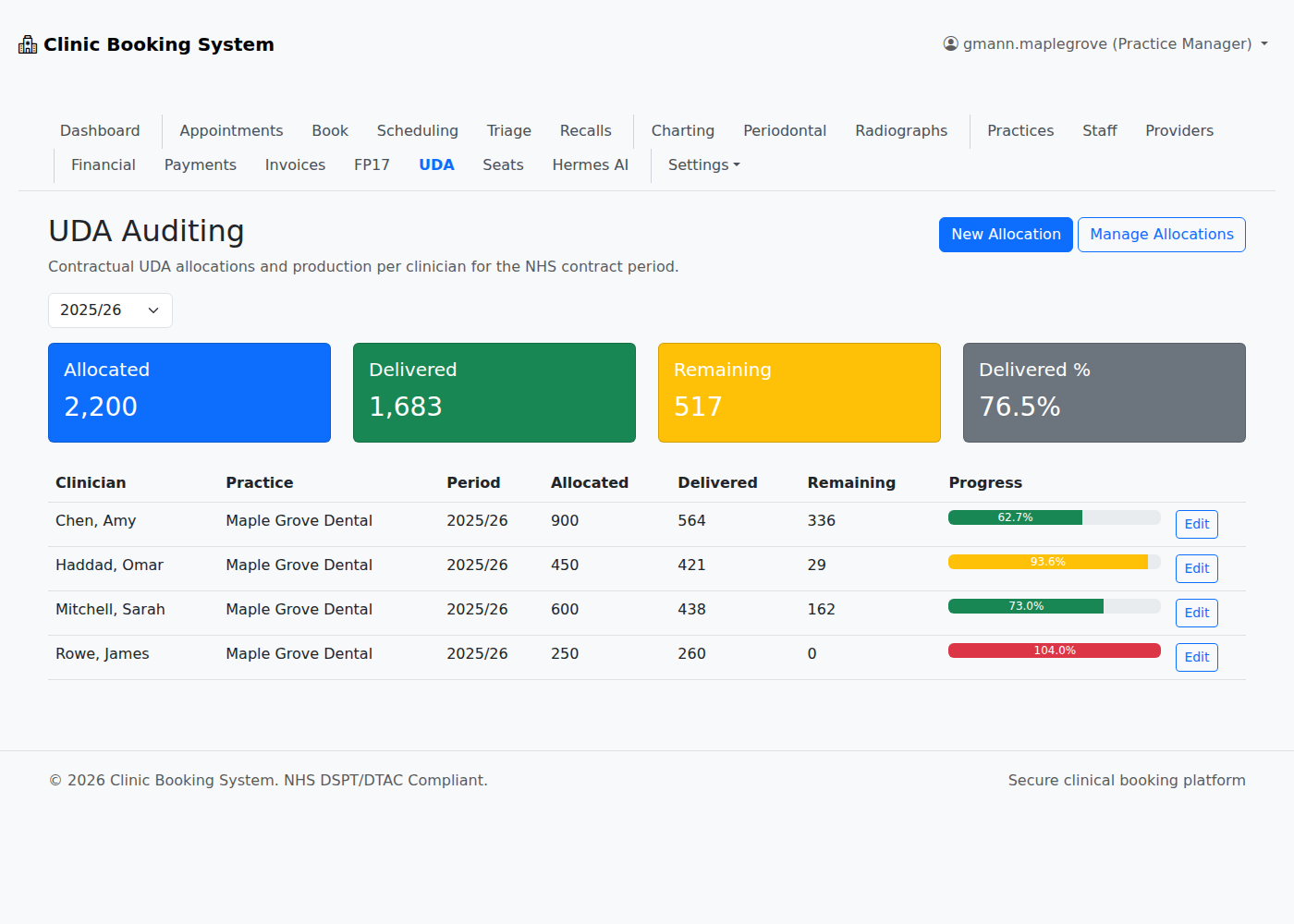Go to the Staff page
This screenshot has width=1294, height=924.
pos(1099,130)
